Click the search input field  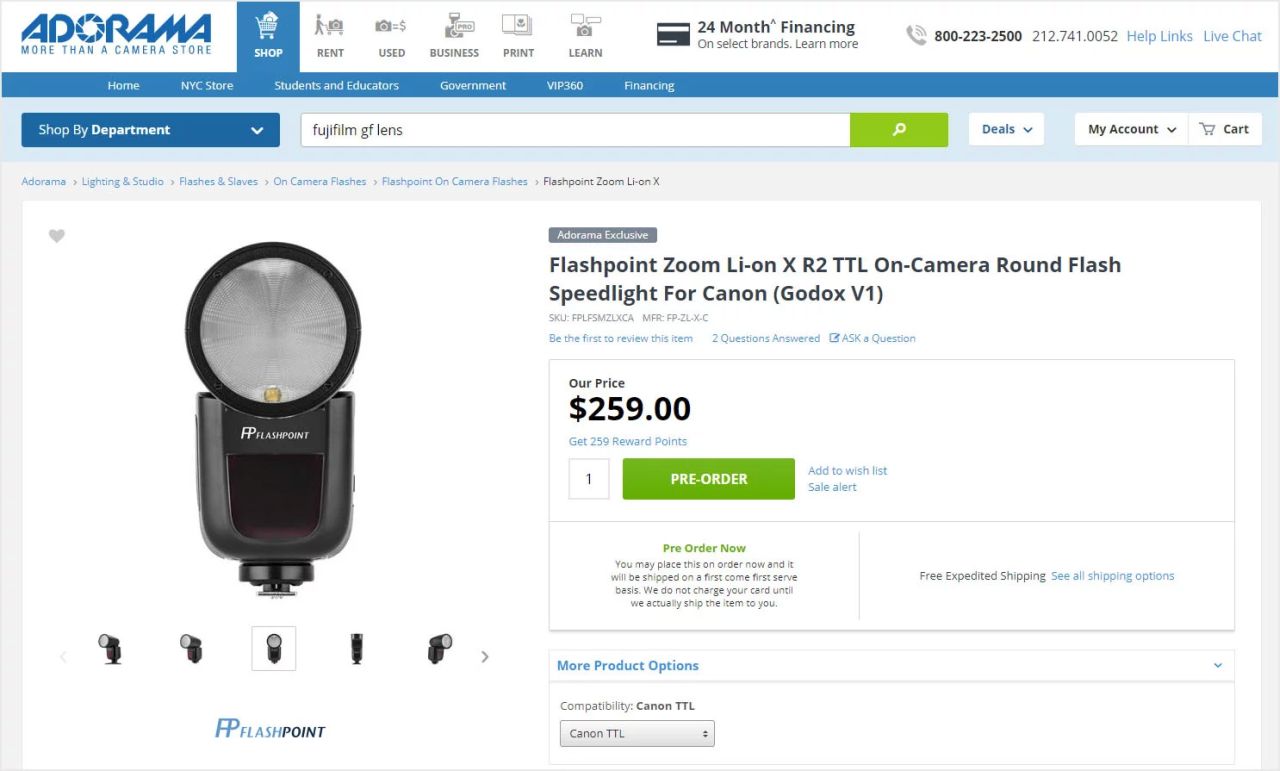(x=575, y=130)
